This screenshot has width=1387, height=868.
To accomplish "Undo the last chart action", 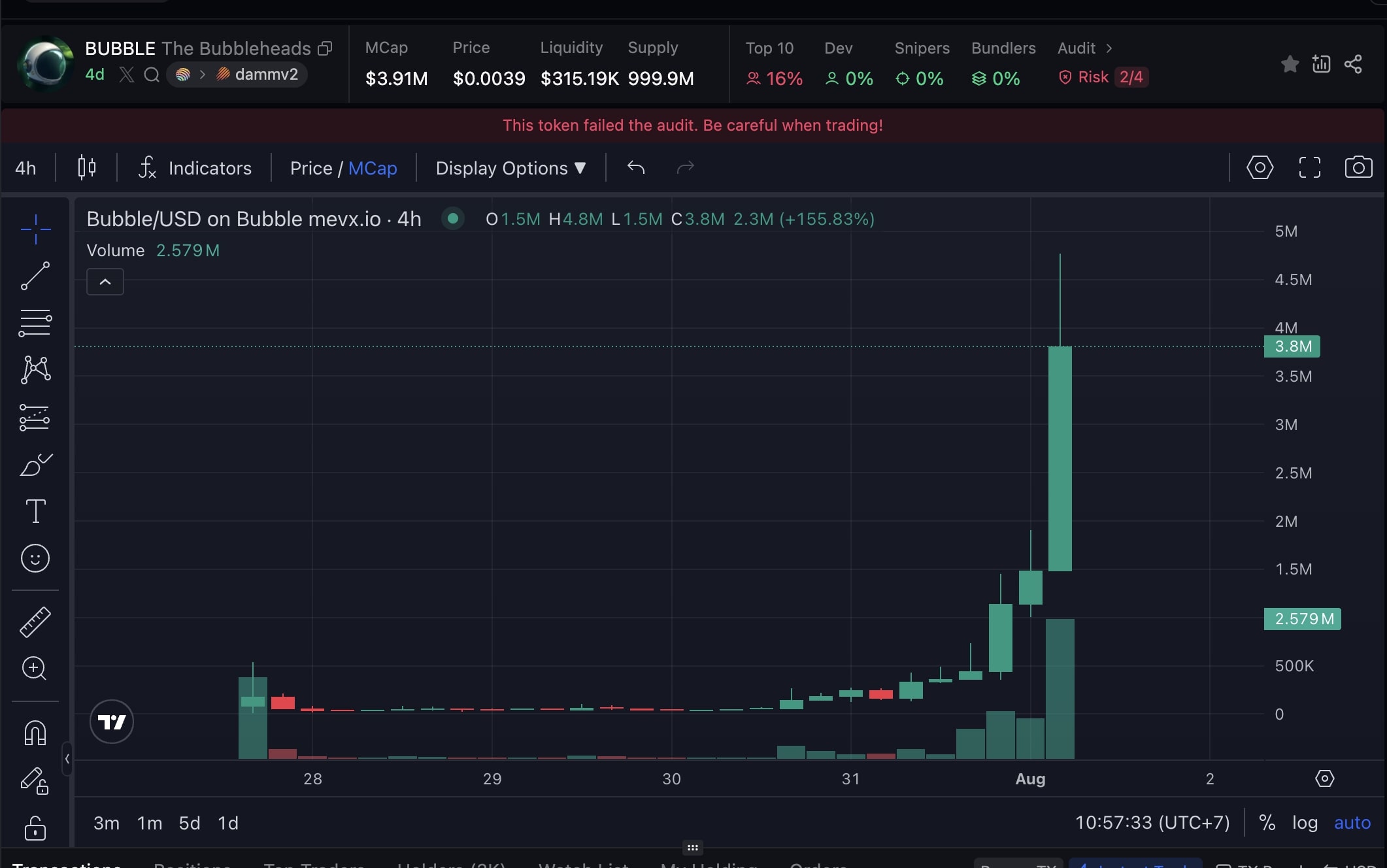I will point(636,167).
